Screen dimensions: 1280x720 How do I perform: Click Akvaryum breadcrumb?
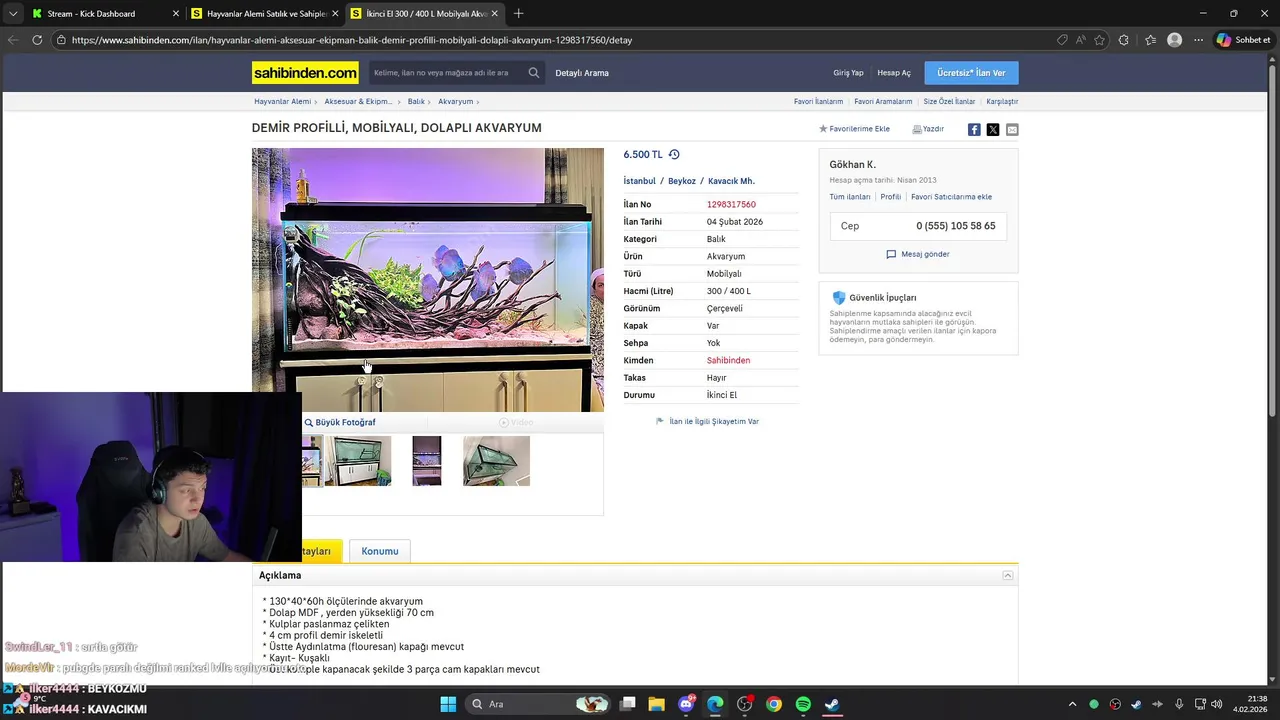(455, 102)
